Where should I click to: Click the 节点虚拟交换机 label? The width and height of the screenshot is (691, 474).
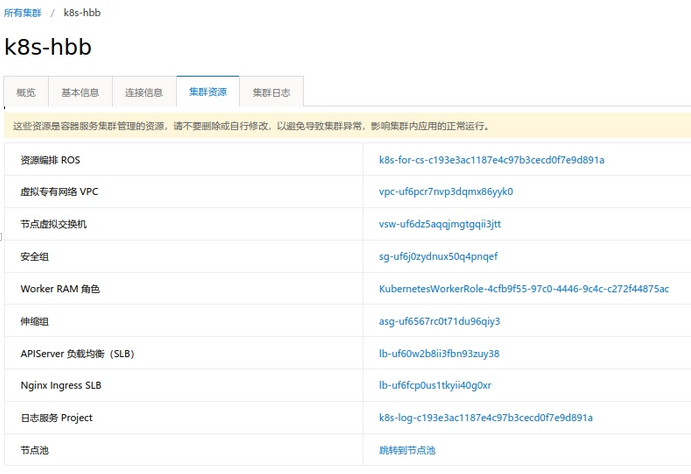click(53, 224)
